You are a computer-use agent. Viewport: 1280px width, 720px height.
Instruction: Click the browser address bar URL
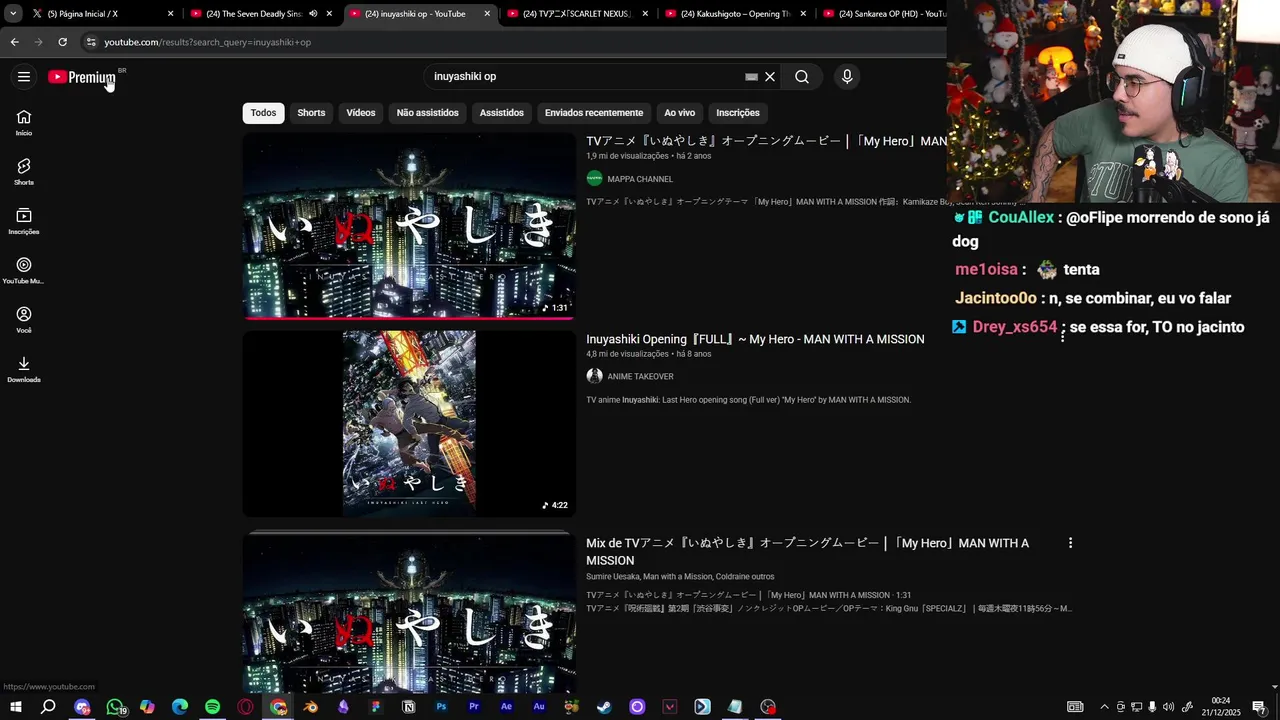[207, 42]
